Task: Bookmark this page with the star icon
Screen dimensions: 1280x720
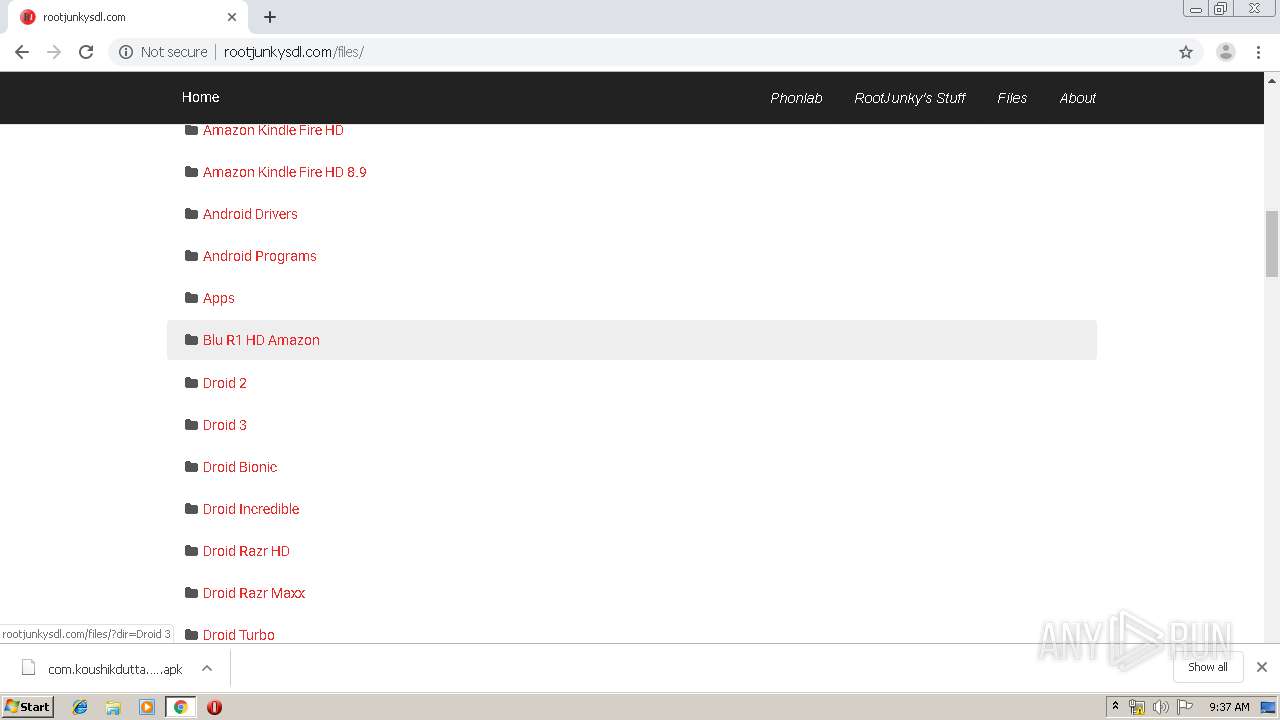Action: [1186, 52]
